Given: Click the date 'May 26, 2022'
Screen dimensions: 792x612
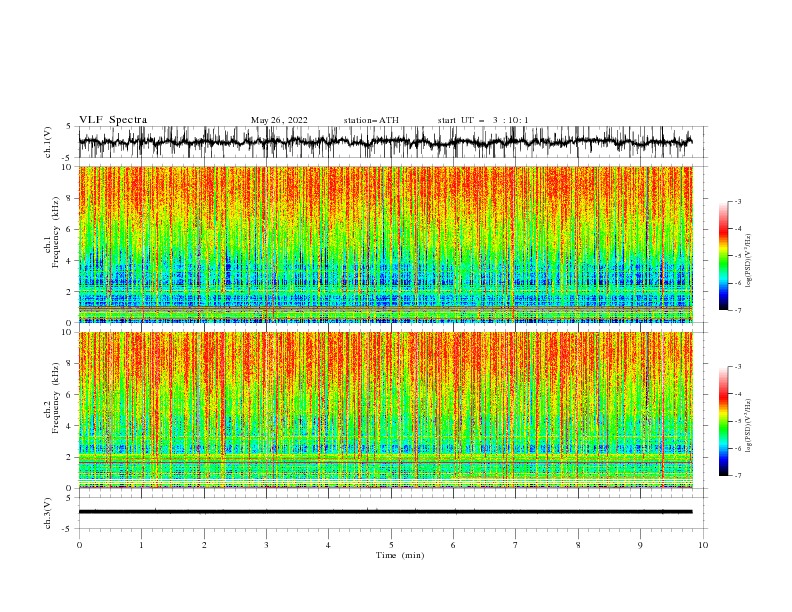Looking at the screenshot, I should 279,120.
